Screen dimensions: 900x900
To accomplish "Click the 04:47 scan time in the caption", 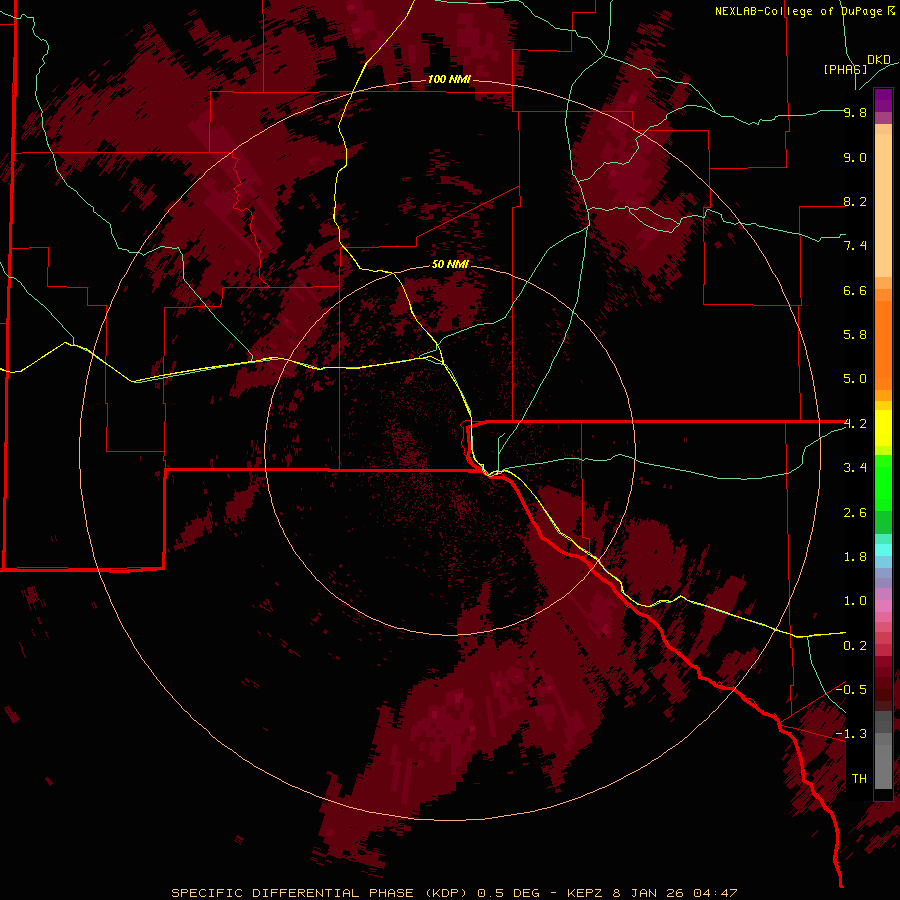I will pos(715,893).
